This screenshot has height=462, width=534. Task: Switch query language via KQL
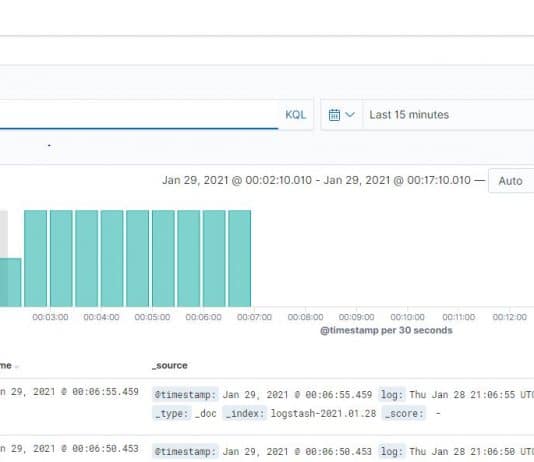(x=295, y=115)
